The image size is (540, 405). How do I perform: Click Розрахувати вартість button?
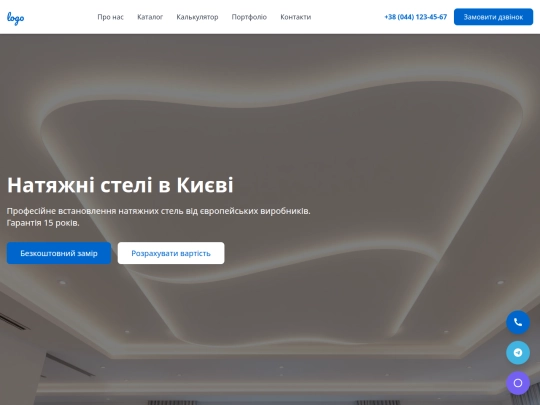171,253
